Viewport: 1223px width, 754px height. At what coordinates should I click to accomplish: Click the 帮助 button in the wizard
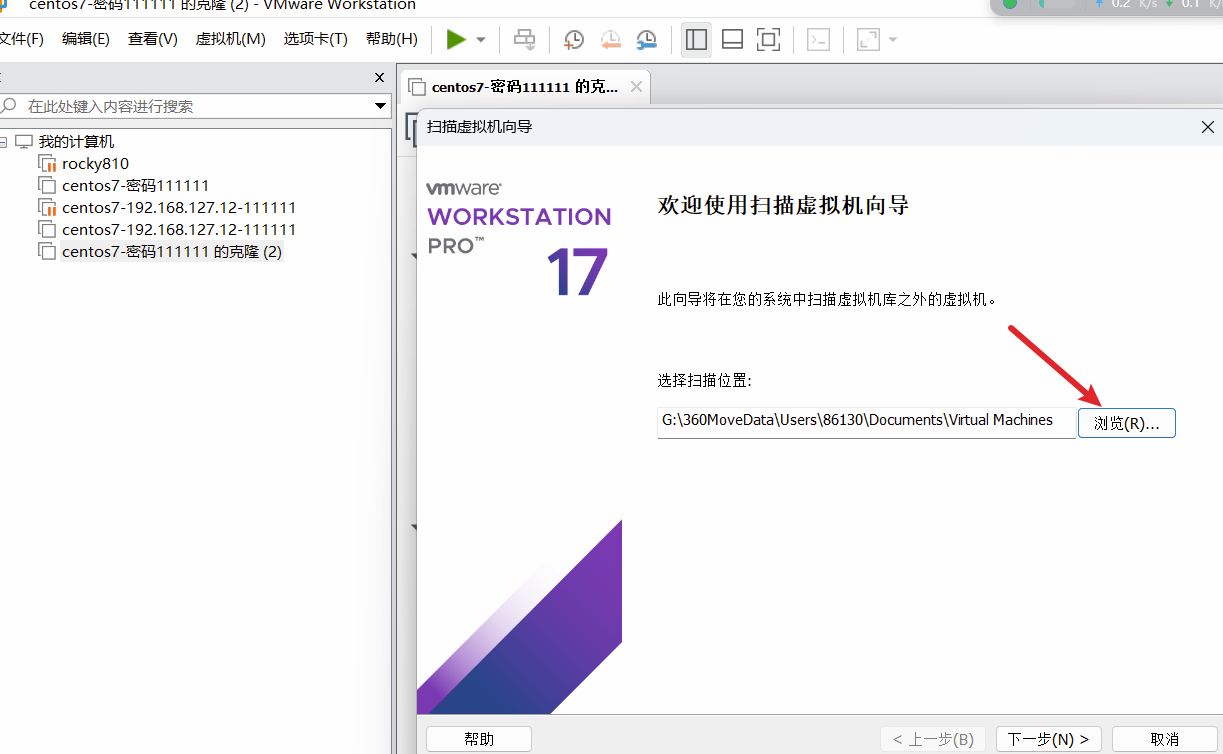point(479,740)
